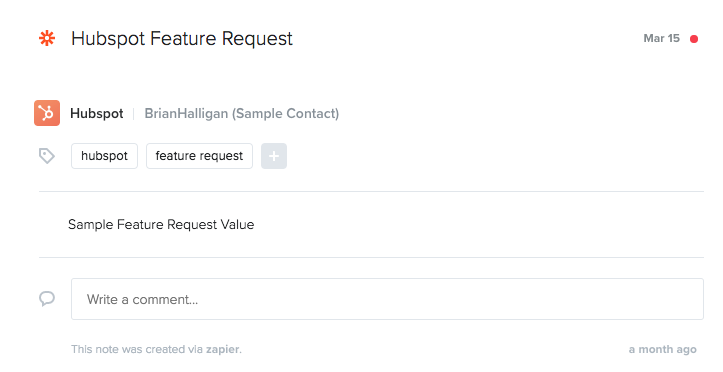The height and width of the screenshot is (372, 723).
Task: Focus the Write a comment field
Action: coord(387,299)
